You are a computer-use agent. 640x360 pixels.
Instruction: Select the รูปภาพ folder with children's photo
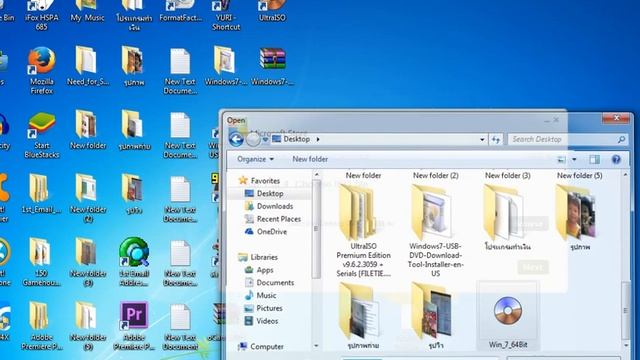tap(580, 217)
